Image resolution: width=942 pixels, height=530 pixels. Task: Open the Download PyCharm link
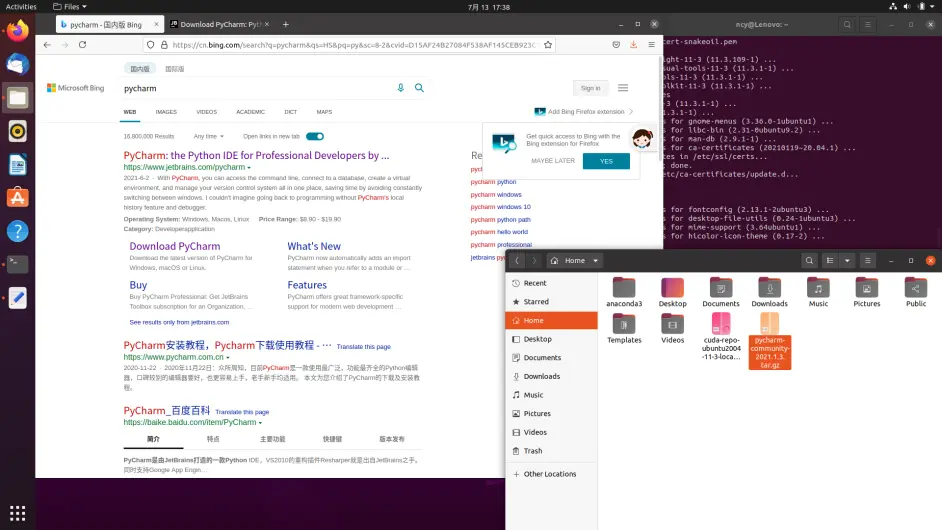tap(175, 246)
